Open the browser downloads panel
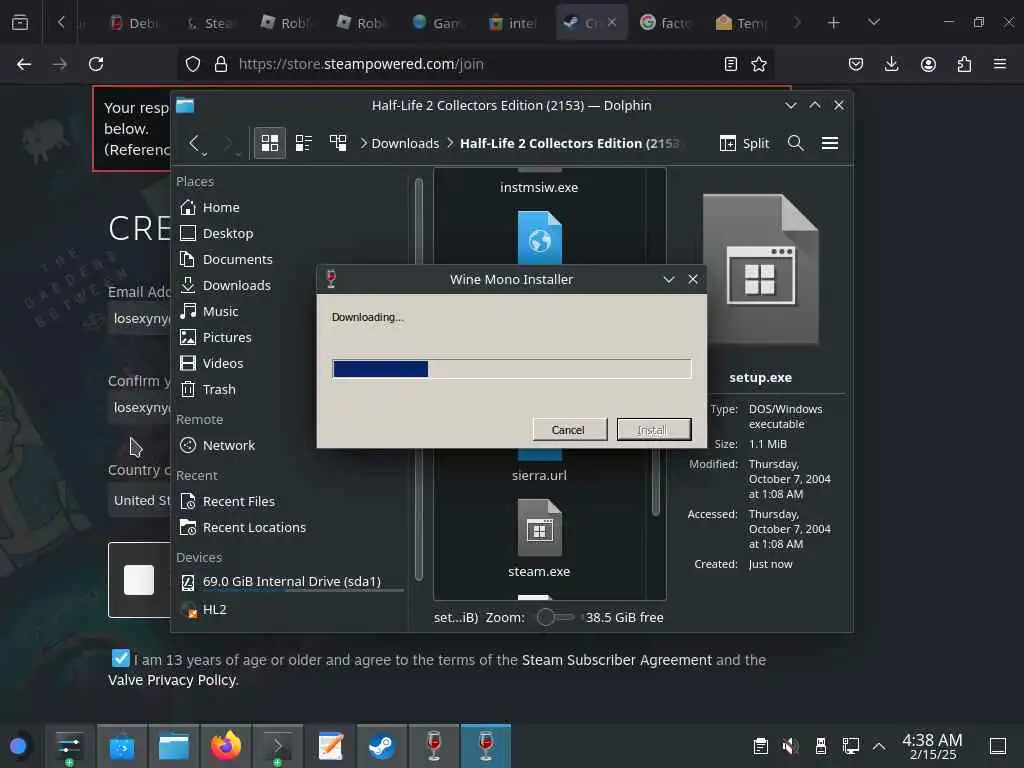 click(891, 64)
